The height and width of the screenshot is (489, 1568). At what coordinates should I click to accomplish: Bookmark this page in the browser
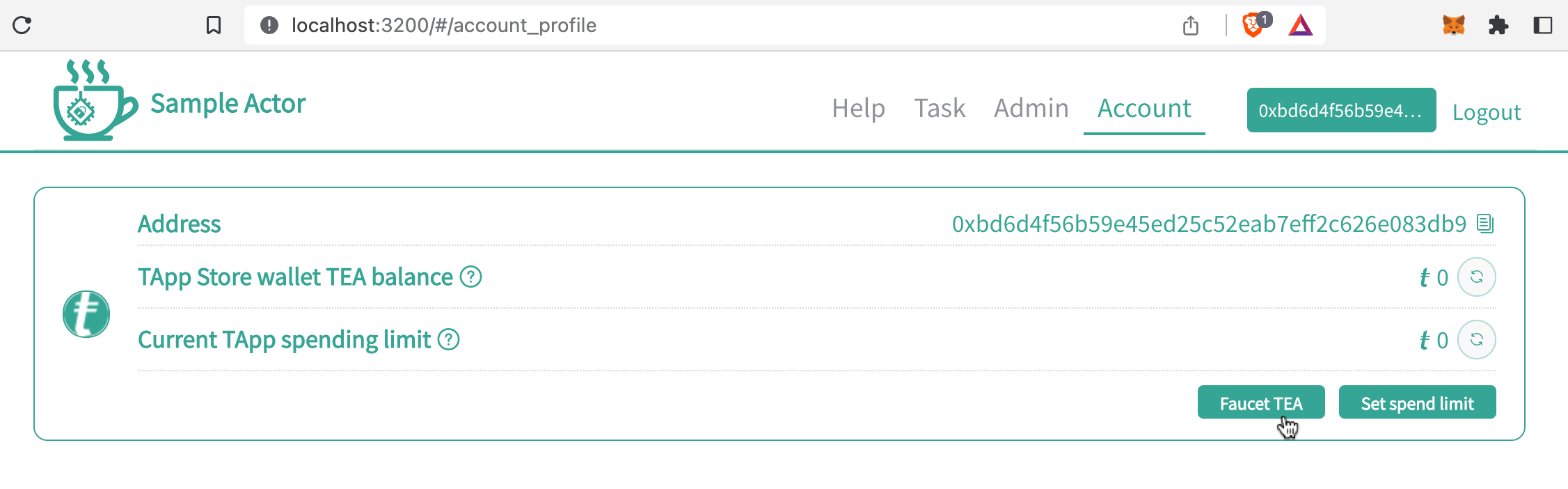214,26
